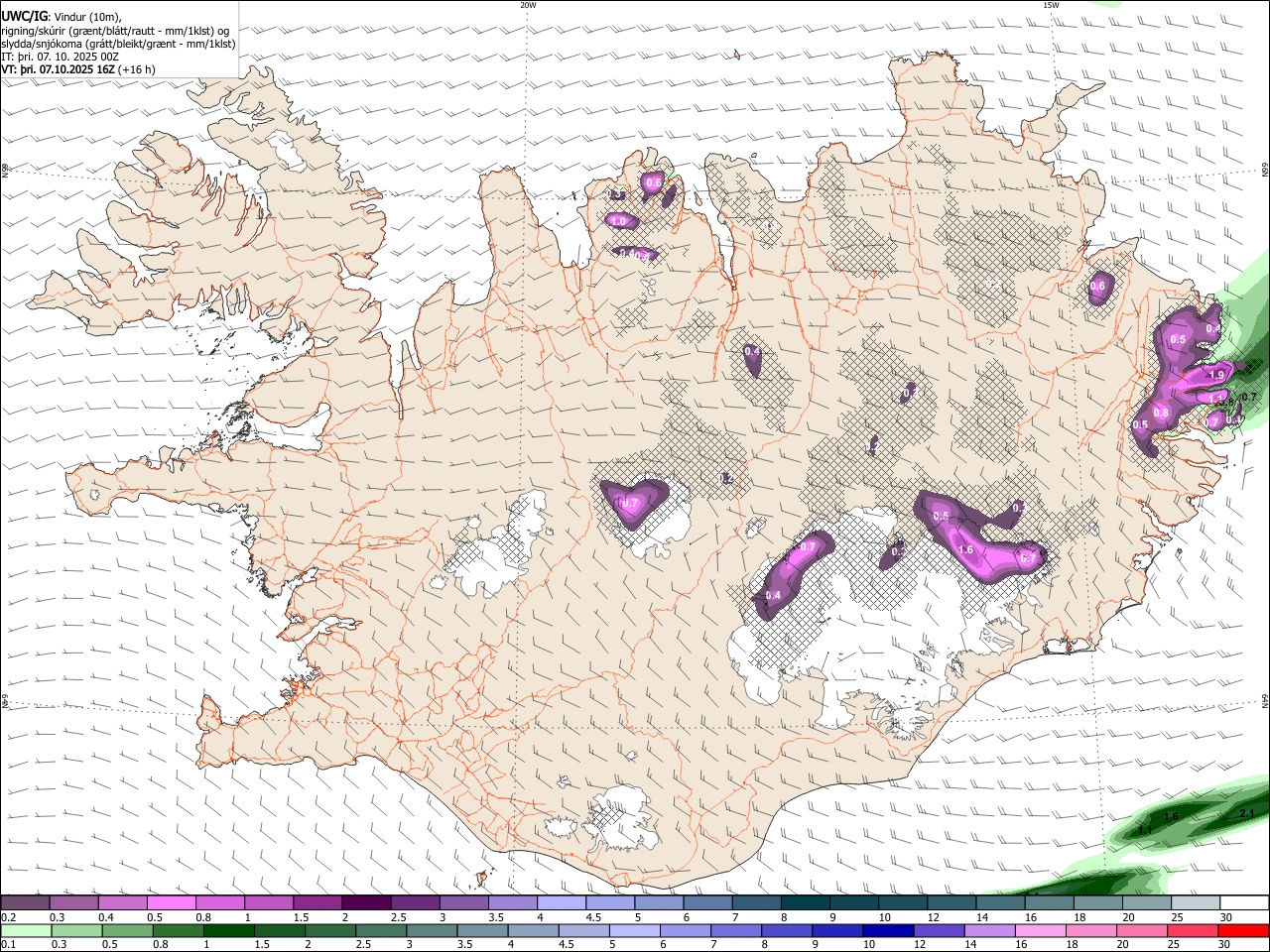Click the green 1.1 value in the southeast sea
This screenshot has height=952, width=1270.
(1144, 829)
